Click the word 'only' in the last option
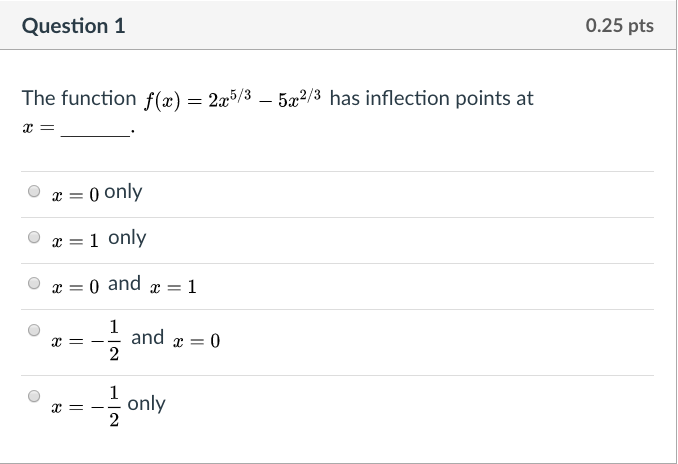The image size is (678, 464). tap(147, 404)
